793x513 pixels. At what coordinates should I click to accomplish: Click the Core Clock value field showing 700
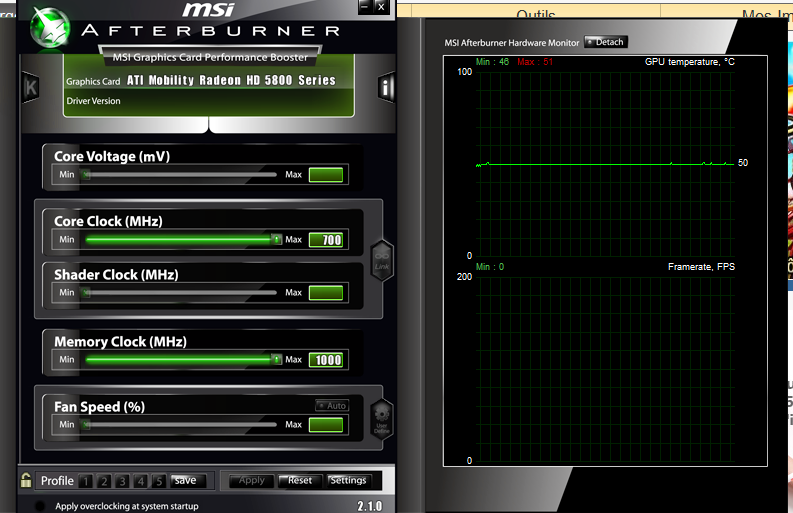[326, 240]
